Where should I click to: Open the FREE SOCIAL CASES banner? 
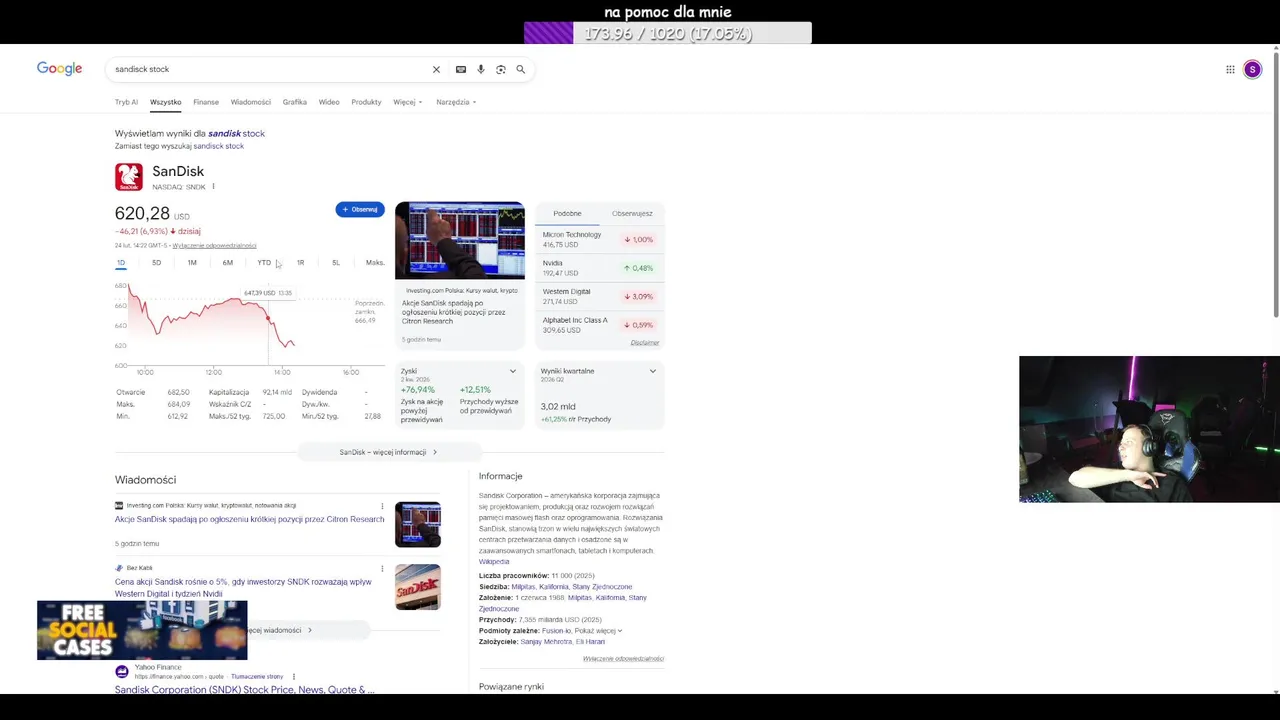[x=142, y=630]
